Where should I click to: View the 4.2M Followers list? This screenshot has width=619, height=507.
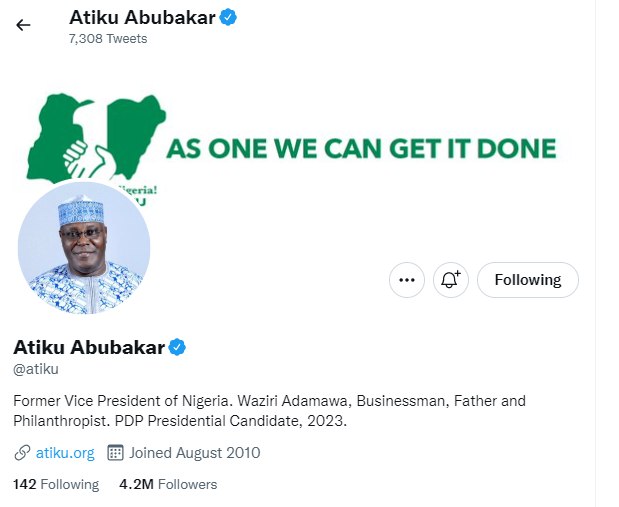(168, 484)
